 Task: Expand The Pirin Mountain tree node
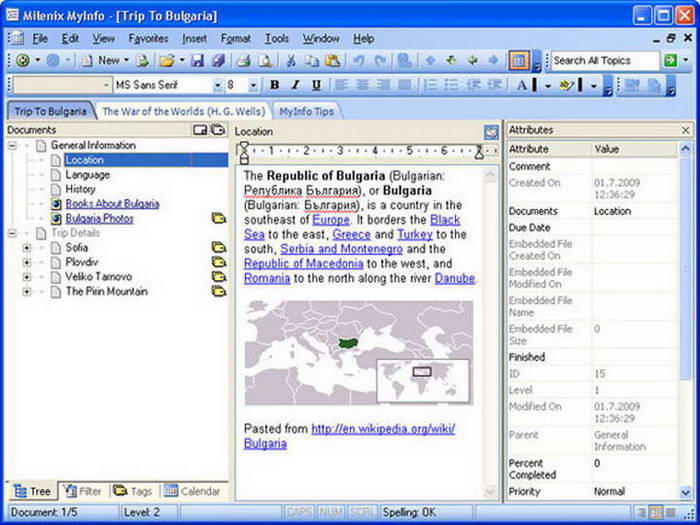(x=27, y=292)
